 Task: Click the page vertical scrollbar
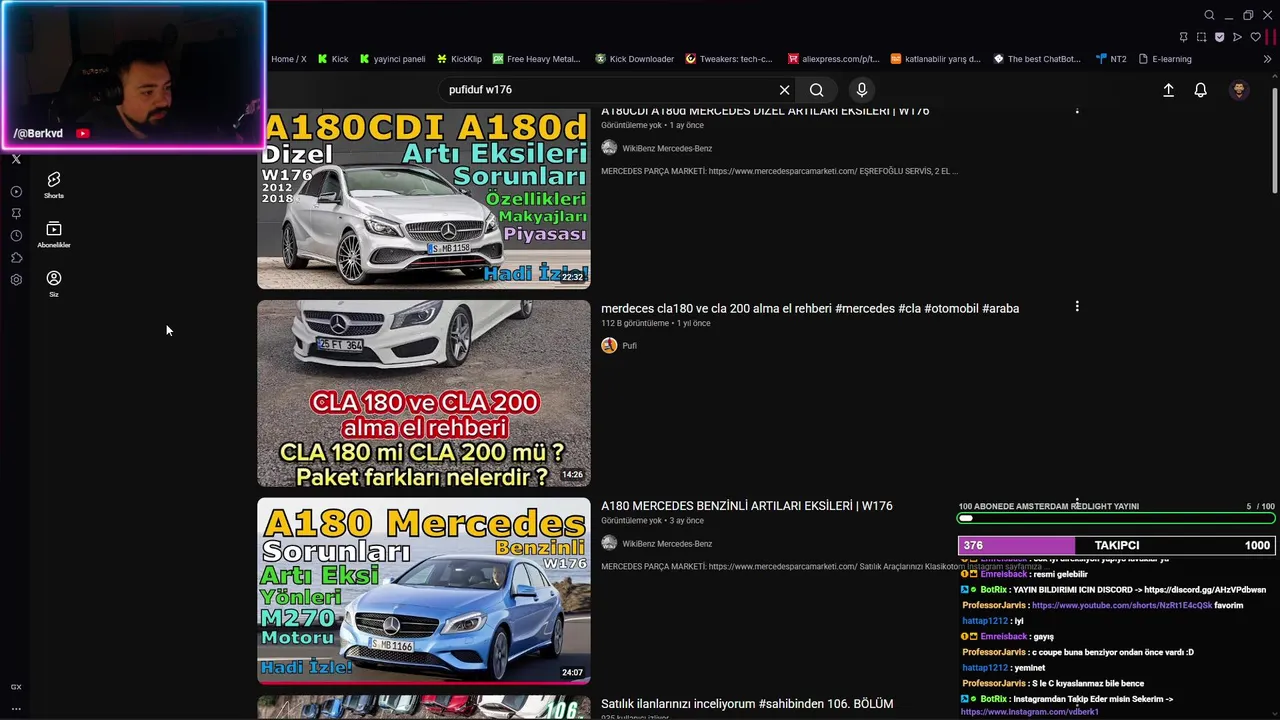click(1275, 140)
